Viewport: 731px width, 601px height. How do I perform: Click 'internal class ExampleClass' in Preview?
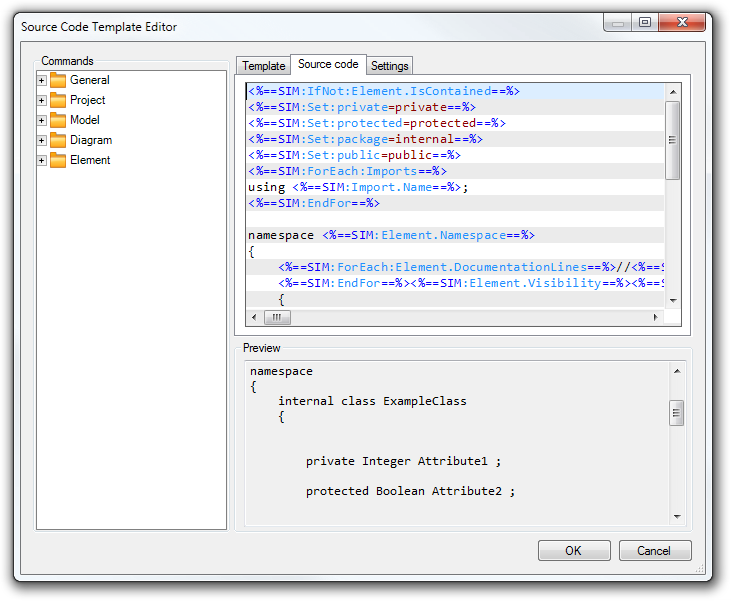pos(372,401)
